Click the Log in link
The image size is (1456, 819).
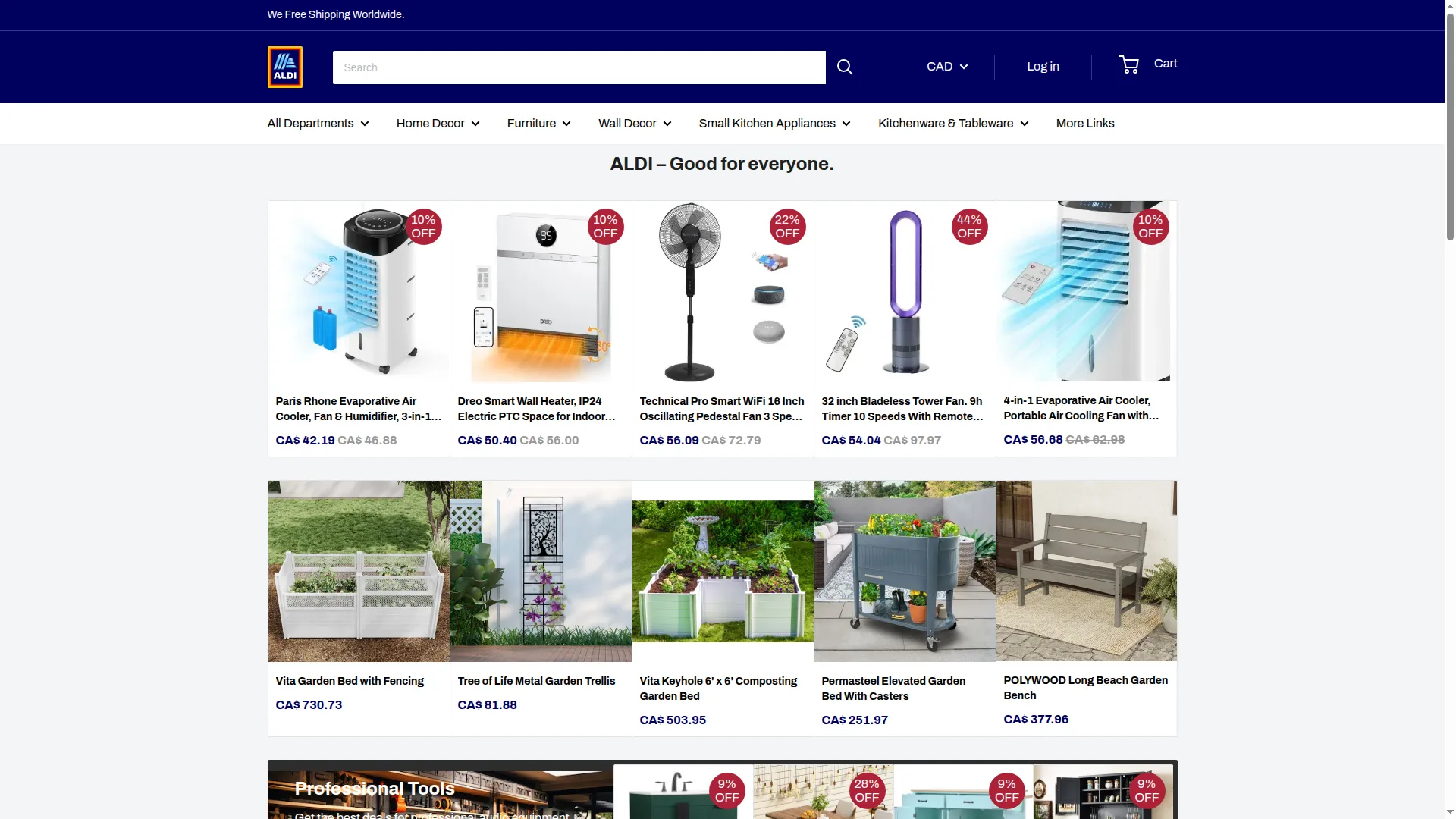click(x=1043, y=67)
